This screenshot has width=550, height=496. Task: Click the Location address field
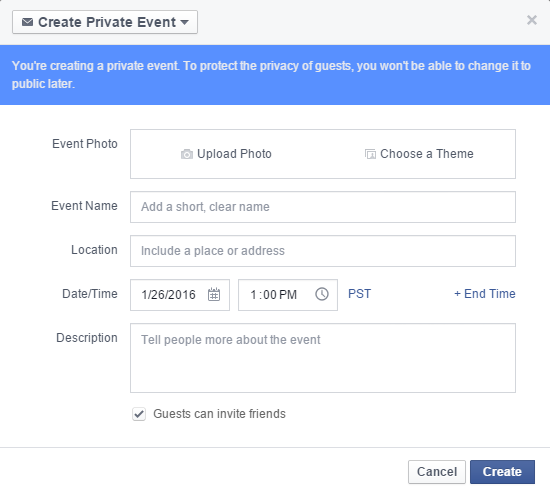pyautogui.click(x=323, y=251)
